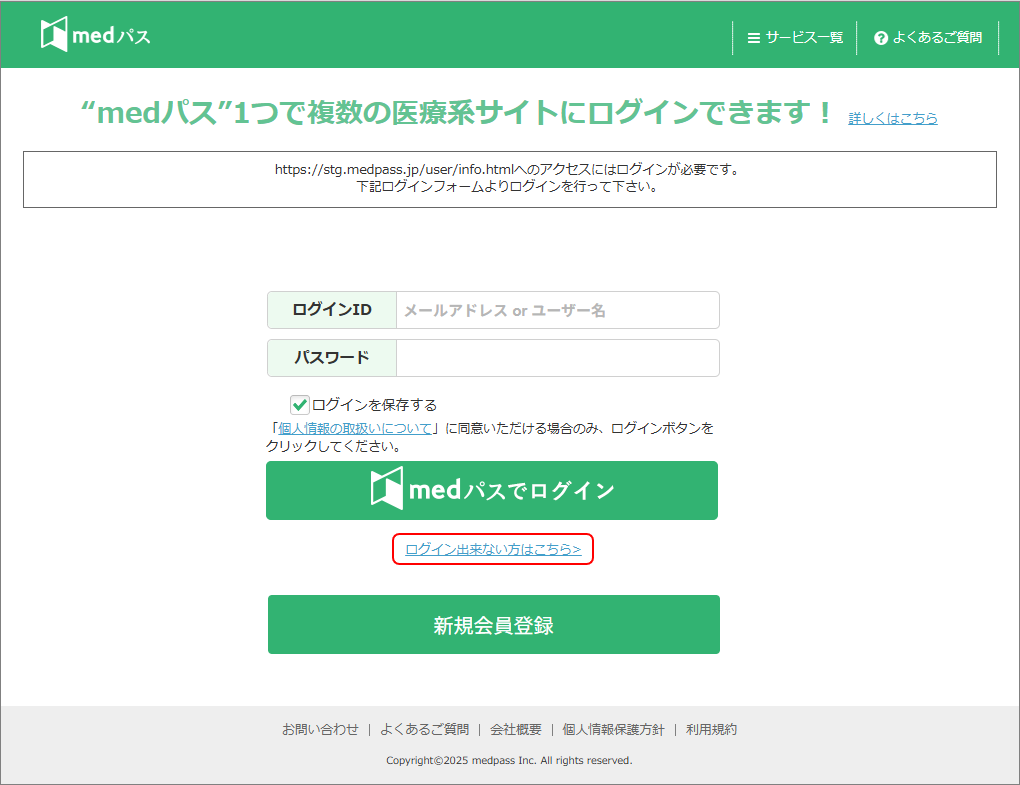Viewport: 1020px width, 785px height.
Task: Toggle the ログインを保存する checkbox
Action: pos(299,405)
